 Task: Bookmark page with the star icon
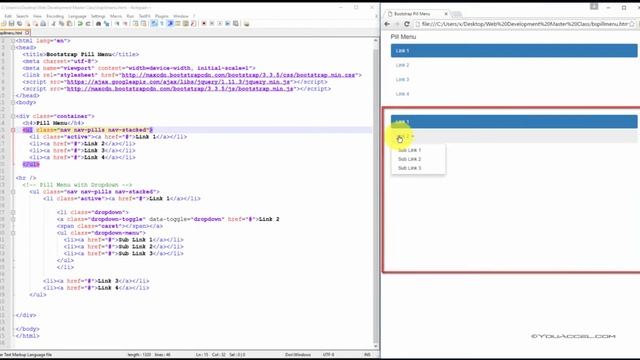tap(632, 24)
